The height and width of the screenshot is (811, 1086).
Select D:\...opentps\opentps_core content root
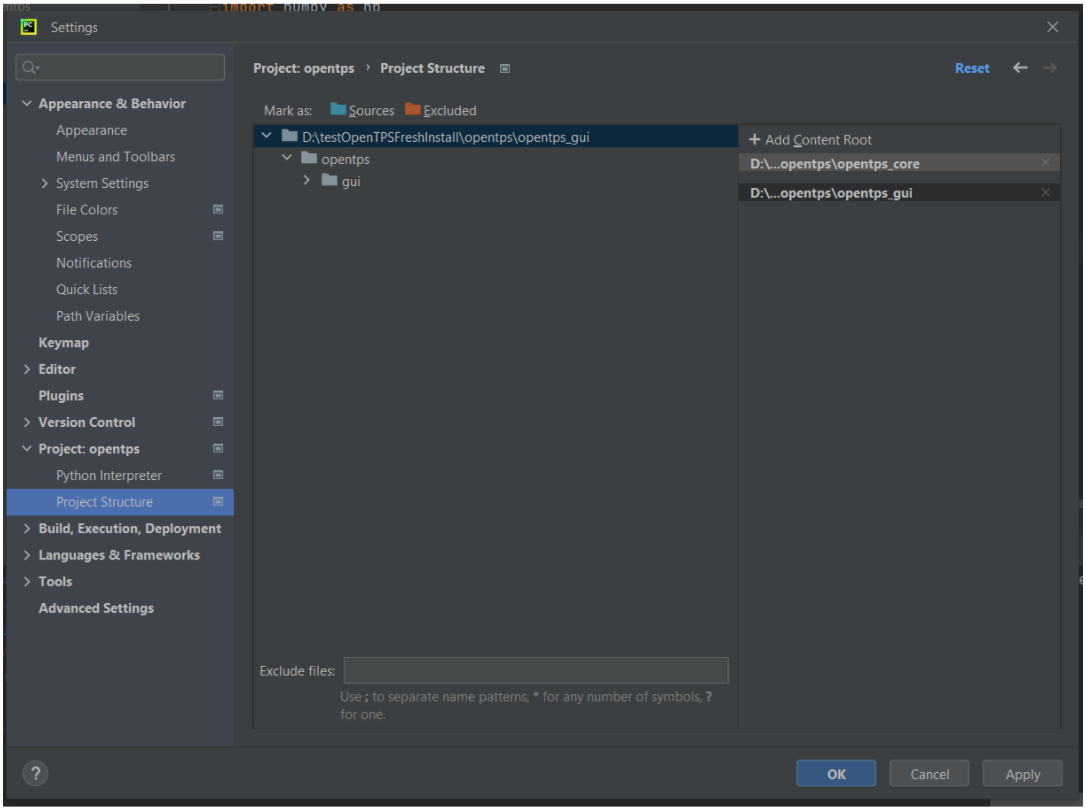coord(898,163)
